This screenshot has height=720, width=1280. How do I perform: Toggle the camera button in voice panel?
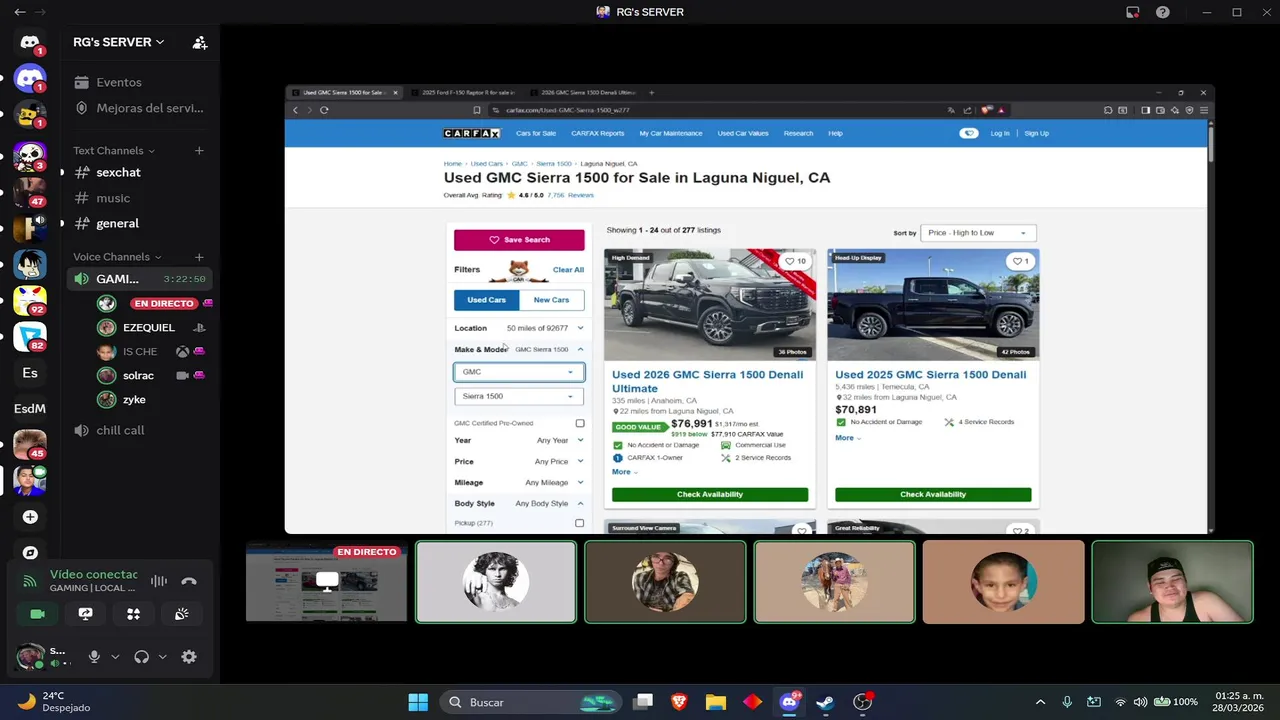37,614
